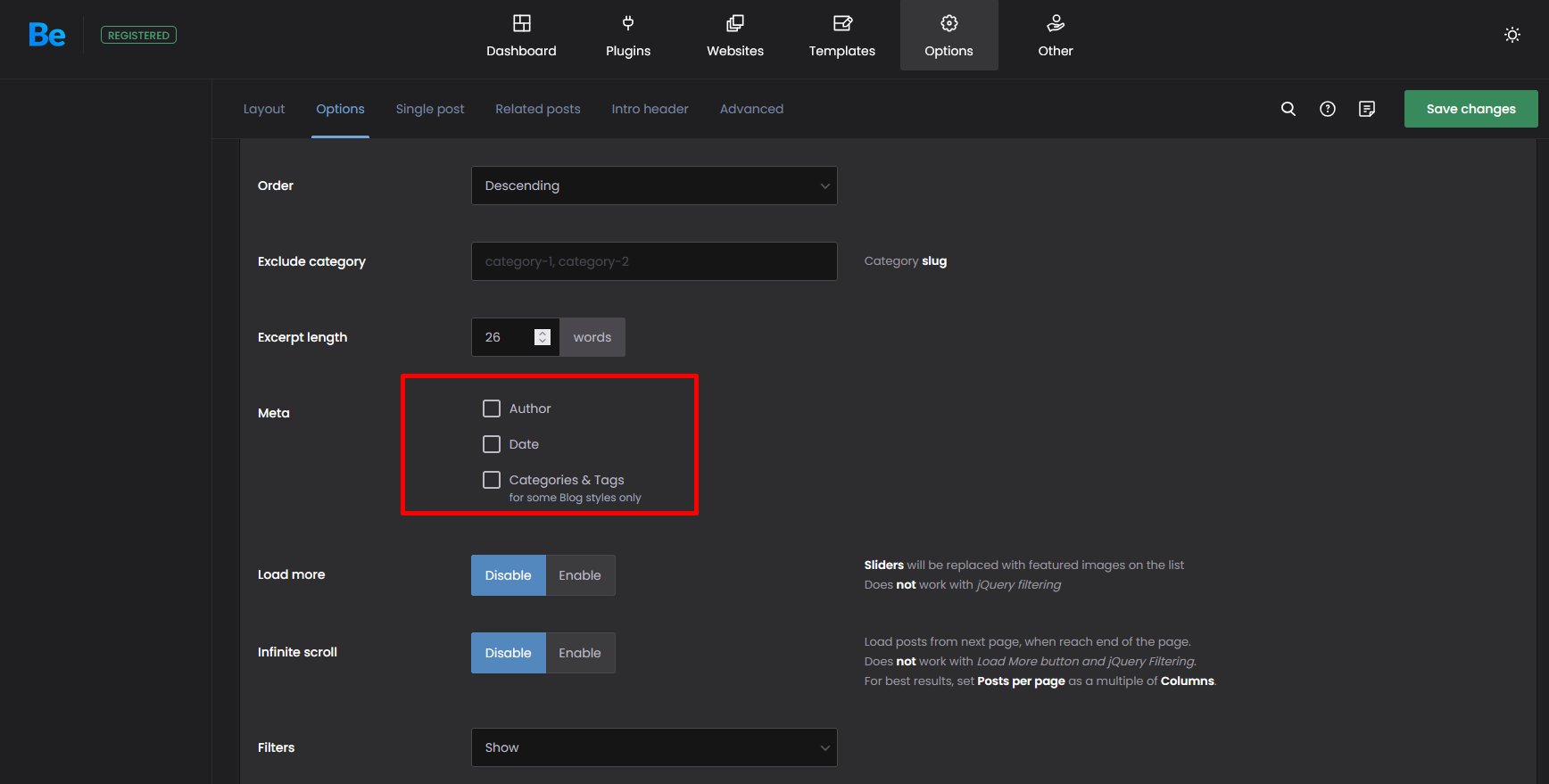Open the notes/changelog icon

point(1367,109)
